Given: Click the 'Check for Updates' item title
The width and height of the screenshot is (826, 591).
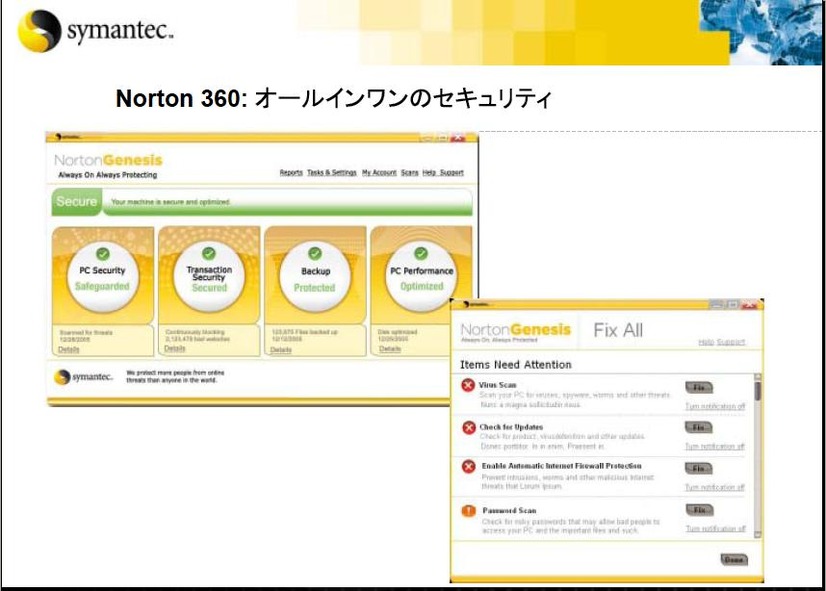Looking at the screenshot, I should coord(511,427).
